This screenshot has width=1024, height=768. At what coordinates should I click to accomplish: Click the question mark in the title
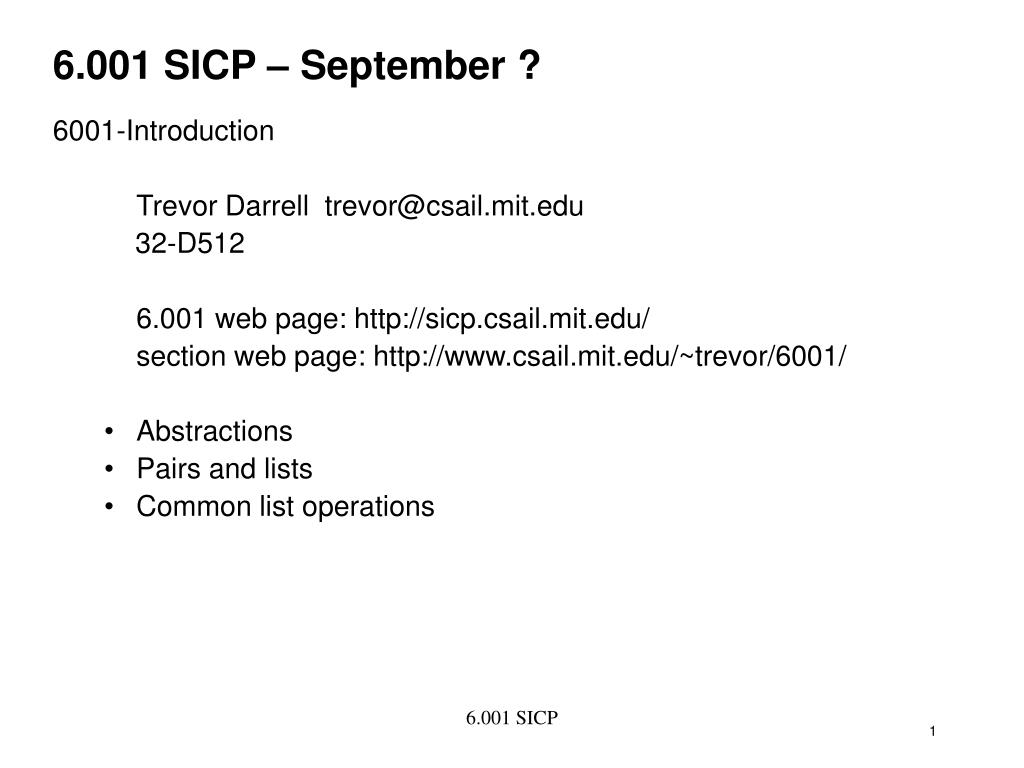tap(530, 65)
